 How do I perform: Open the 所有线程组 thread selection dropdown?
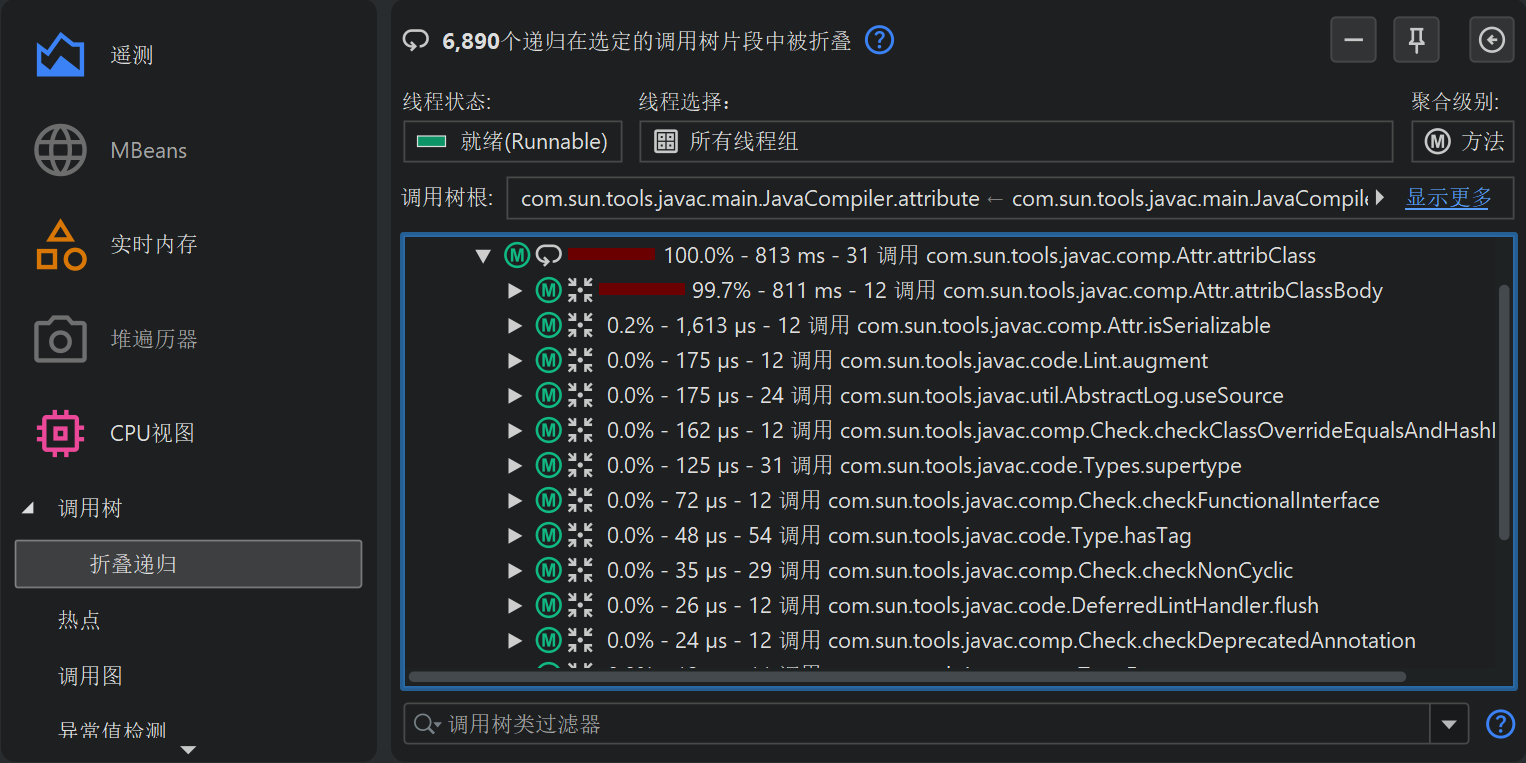click(1015, 142)
